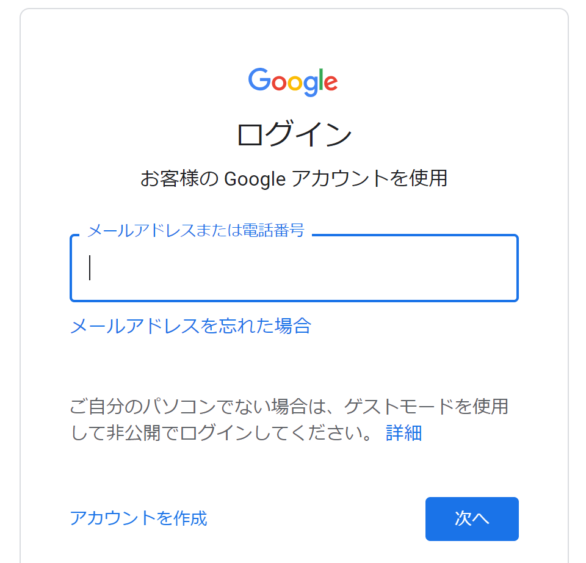
Task: Focus the email or phone number field
Action: point(294,268)
